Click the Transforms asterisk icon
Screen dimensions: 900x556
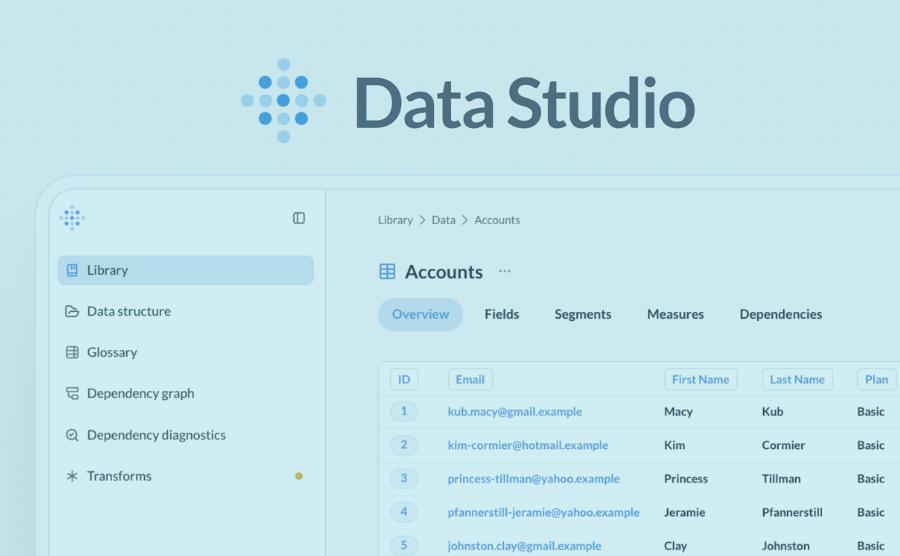(x=72, y=476)
